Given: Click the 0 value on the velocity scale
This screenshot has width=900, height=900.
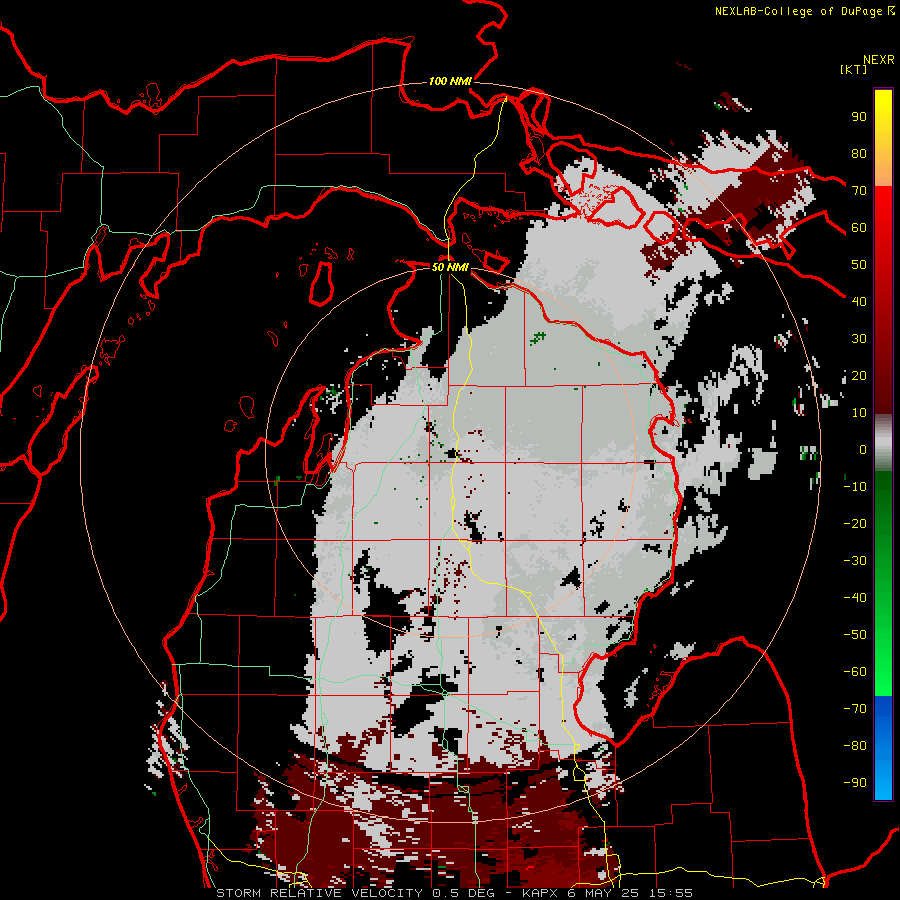Looking at the screenshot, I should pyautogui.click(x=863, y=450).
